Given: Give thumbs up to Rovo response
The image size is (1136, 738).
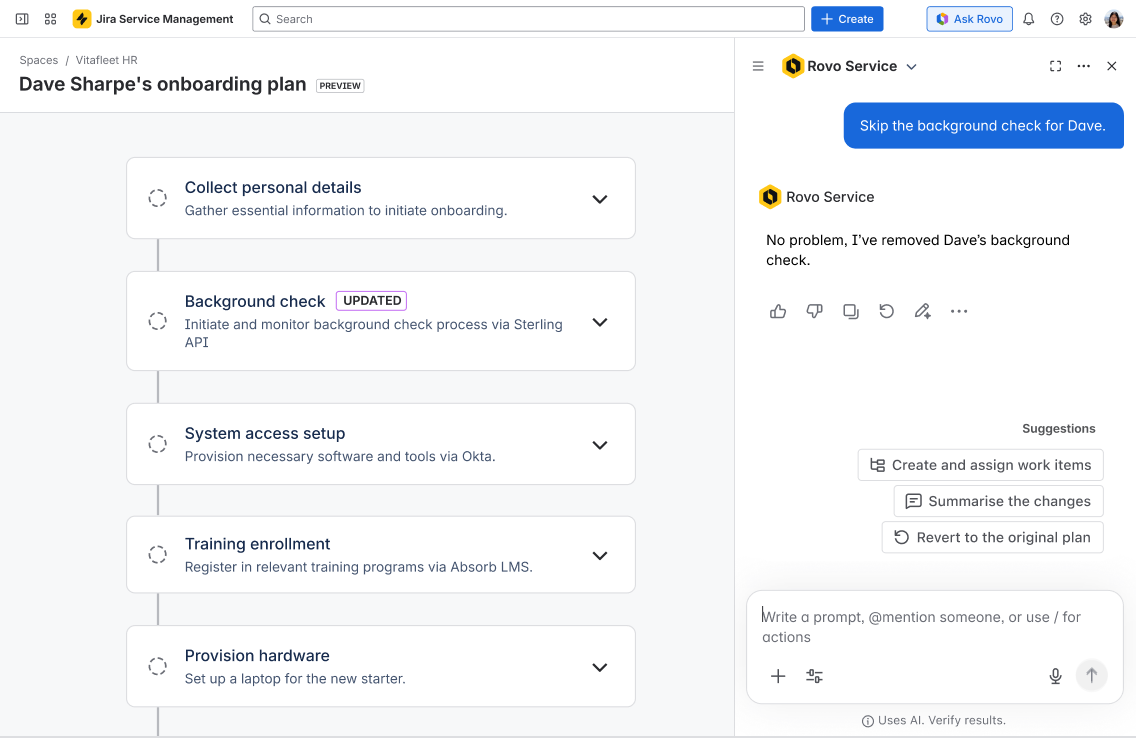Looking at the screenshot, I should (778, 311).
